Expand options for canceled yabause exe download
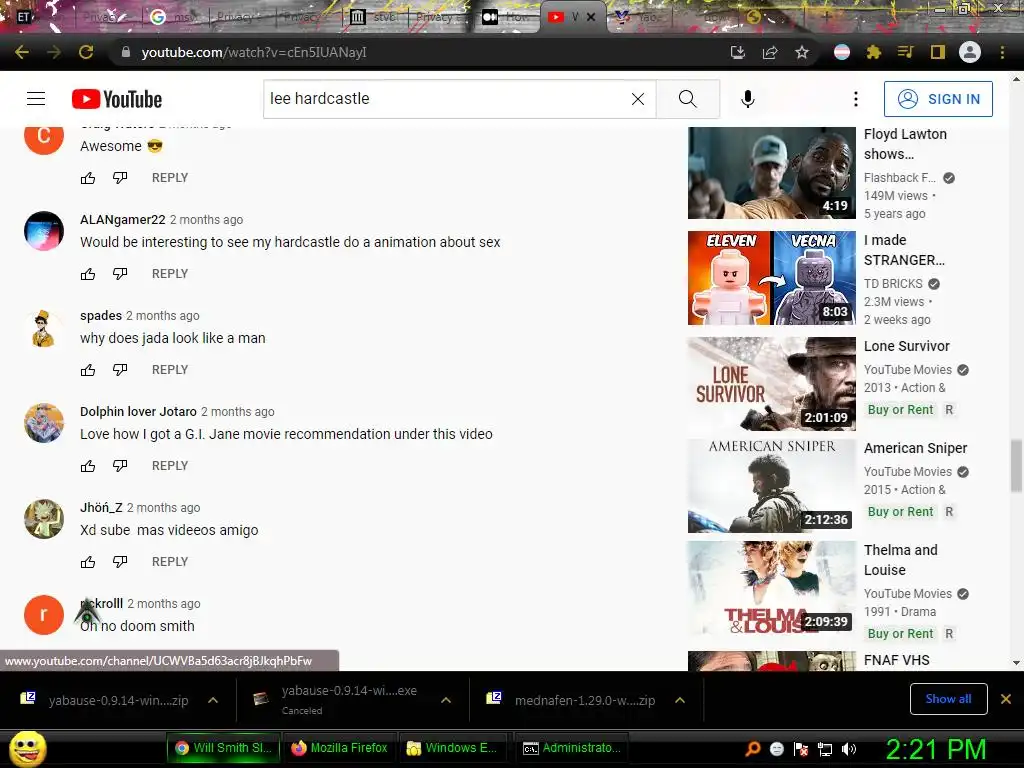Screen dimensions: 1024x768 [446, 700]
